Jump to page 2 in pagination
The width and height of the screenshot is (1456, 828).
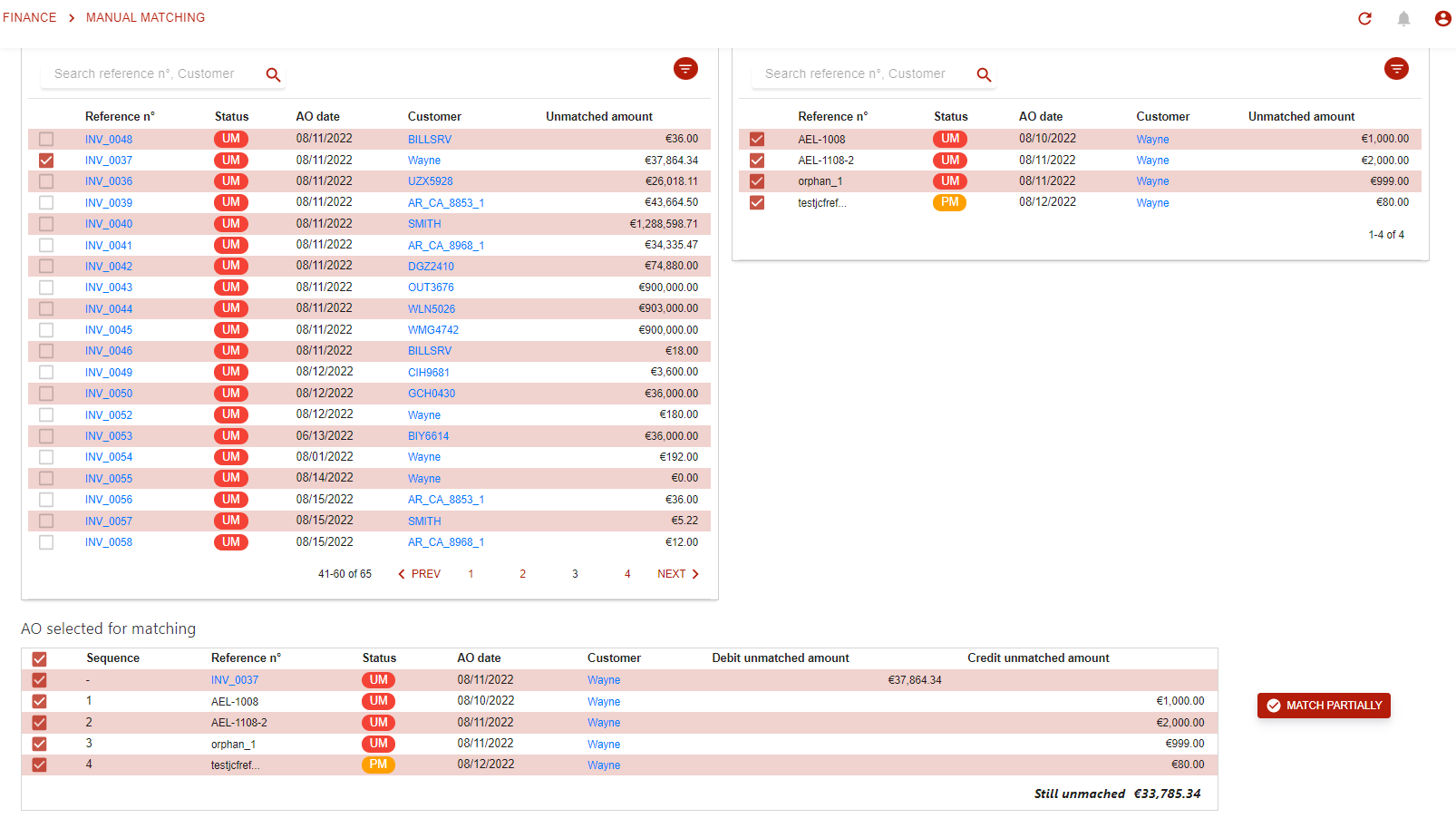[x=522, y=574]
